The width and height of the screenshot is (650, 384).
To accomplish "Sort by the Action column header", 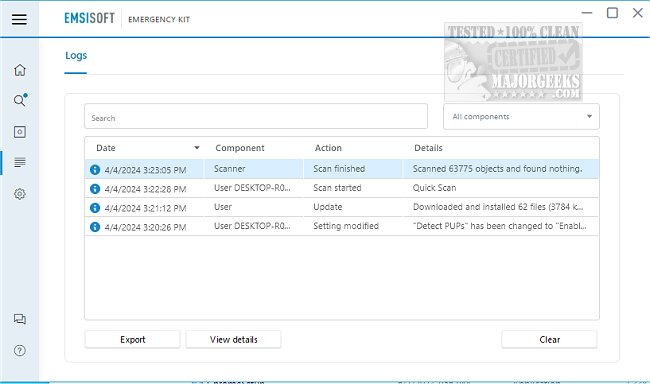I will (328, 148).
